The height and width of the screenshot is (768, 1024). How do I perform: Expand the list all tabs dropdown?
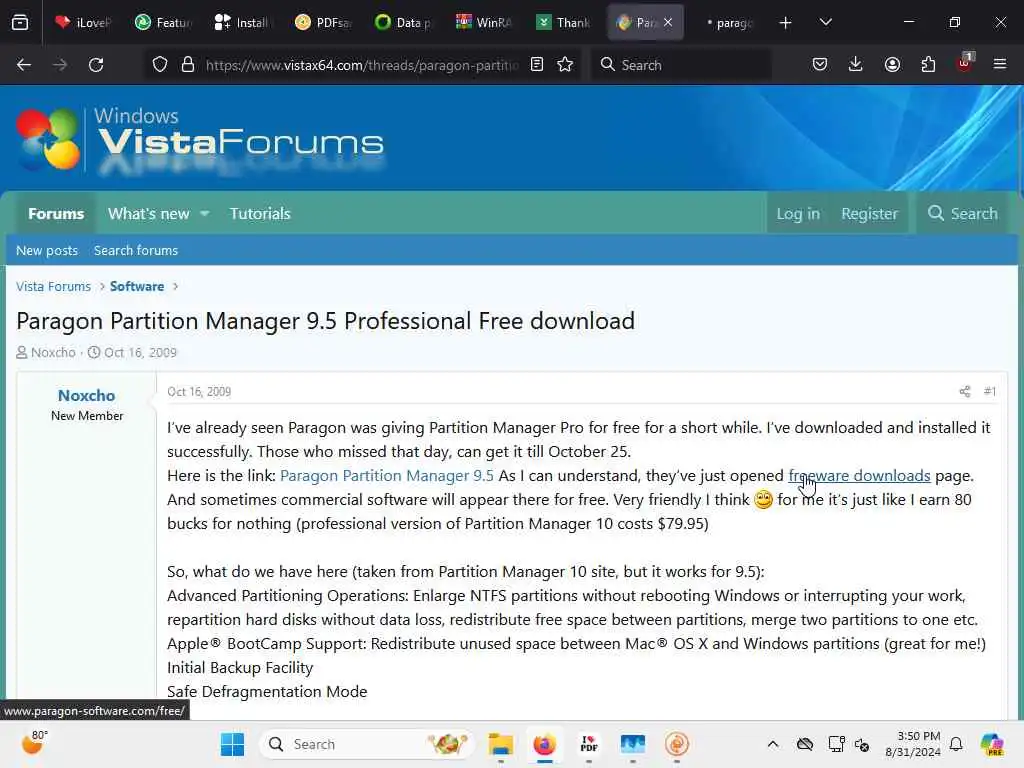(825, 22)
